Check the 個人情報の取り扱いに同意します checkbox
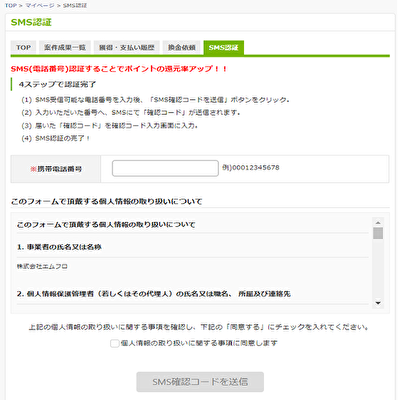Screen dimensions: 400x400 [115, 343]
